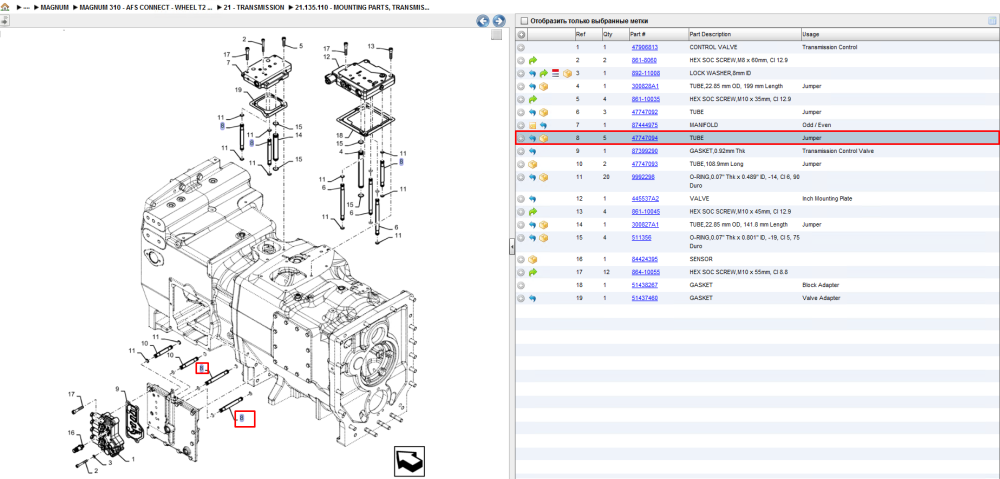
Task: Click callout 12 on the diagram
Action: point(326,57)
